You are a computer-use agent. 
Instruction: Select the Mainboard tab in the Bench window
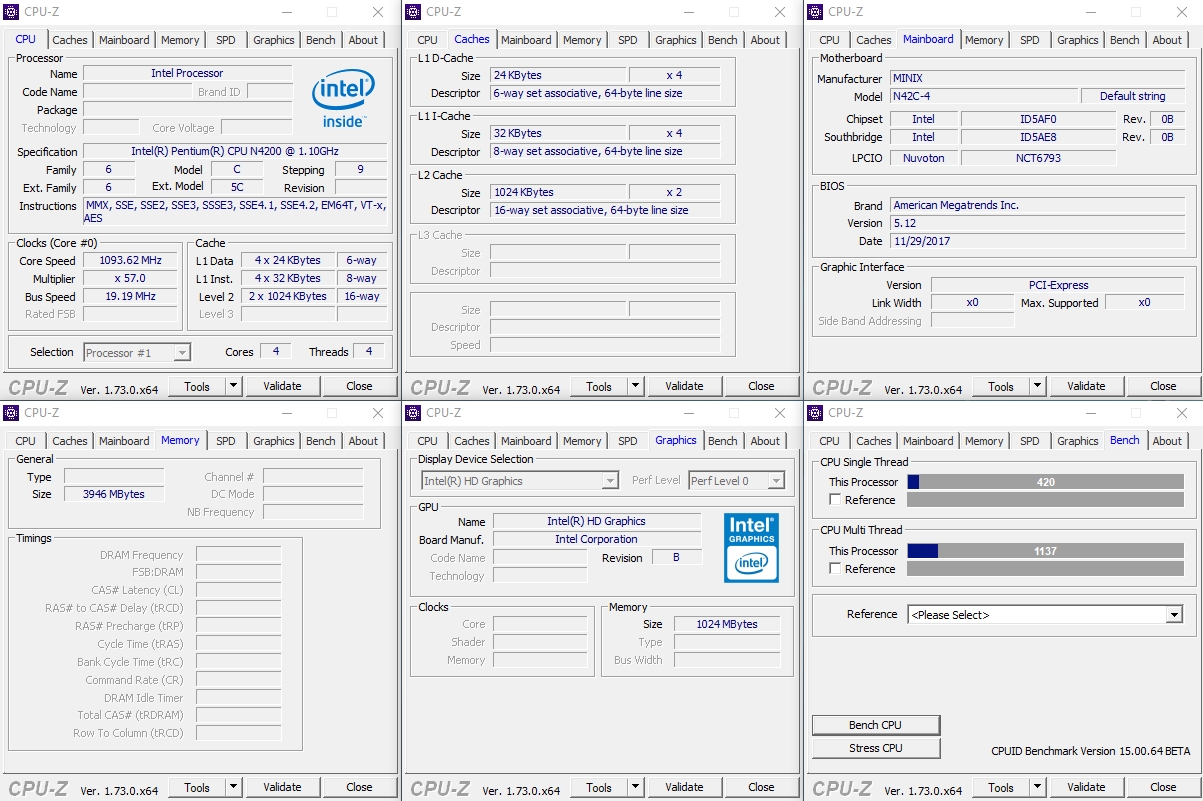(928, 441)
